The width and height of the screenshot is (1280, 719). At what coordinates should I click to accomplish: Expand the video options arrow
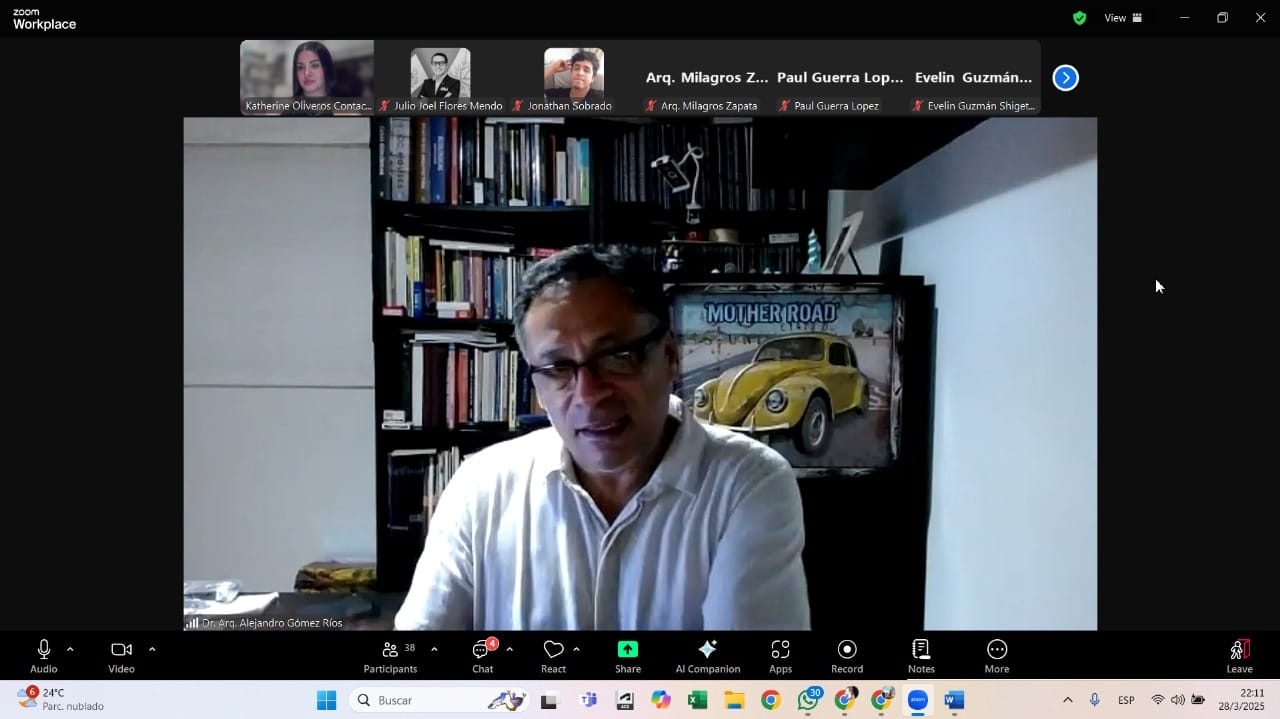(152, 649)
